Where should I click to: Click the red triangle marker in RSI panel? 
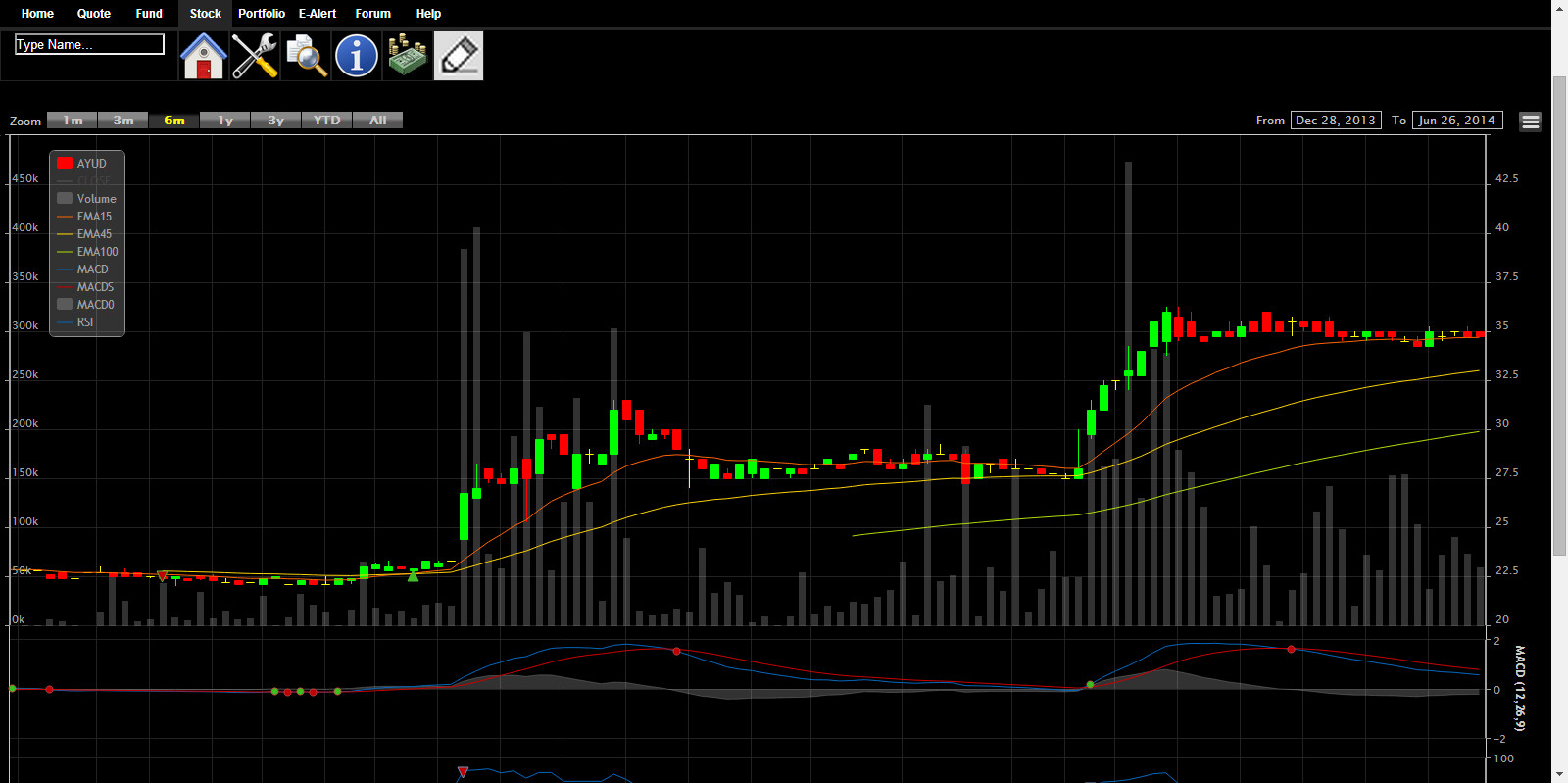tap(463, 772)
